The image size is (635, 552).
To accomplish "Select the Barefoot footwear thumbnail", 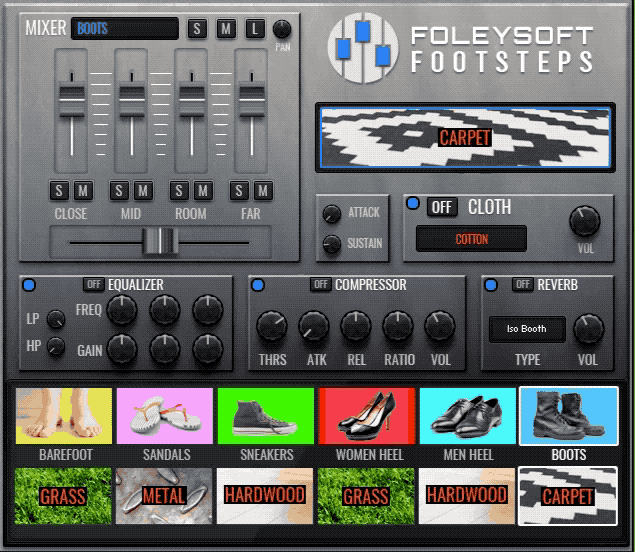I will point(64,416).
